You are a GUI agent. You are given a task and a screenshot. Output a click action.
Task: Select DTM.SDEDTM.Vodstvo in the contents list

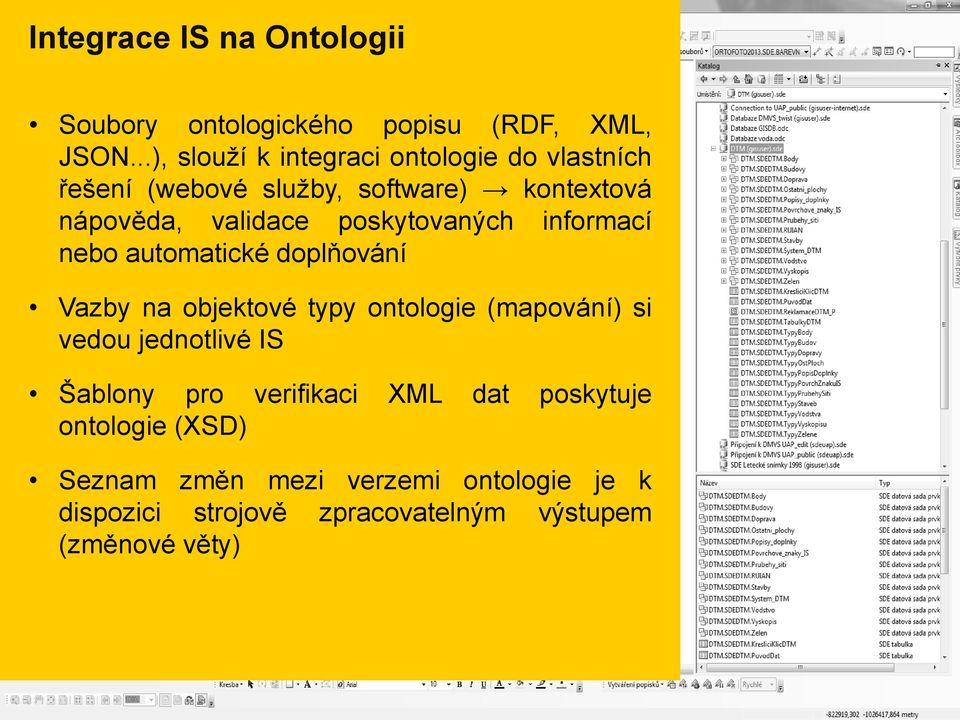point(741,610)
